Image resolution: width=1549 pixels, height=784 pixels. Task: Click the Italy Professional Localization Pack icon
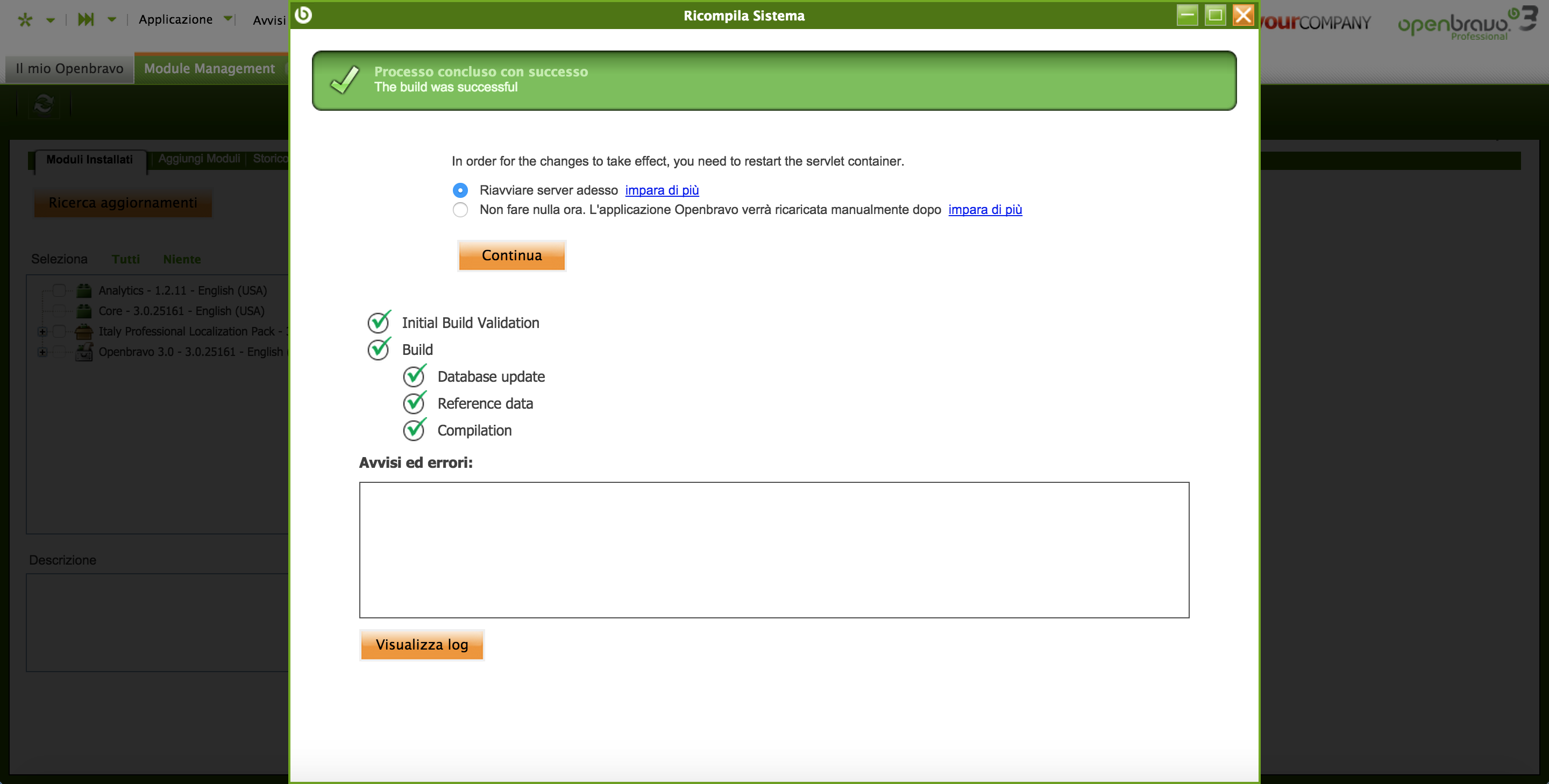click(x=84, y=331)
